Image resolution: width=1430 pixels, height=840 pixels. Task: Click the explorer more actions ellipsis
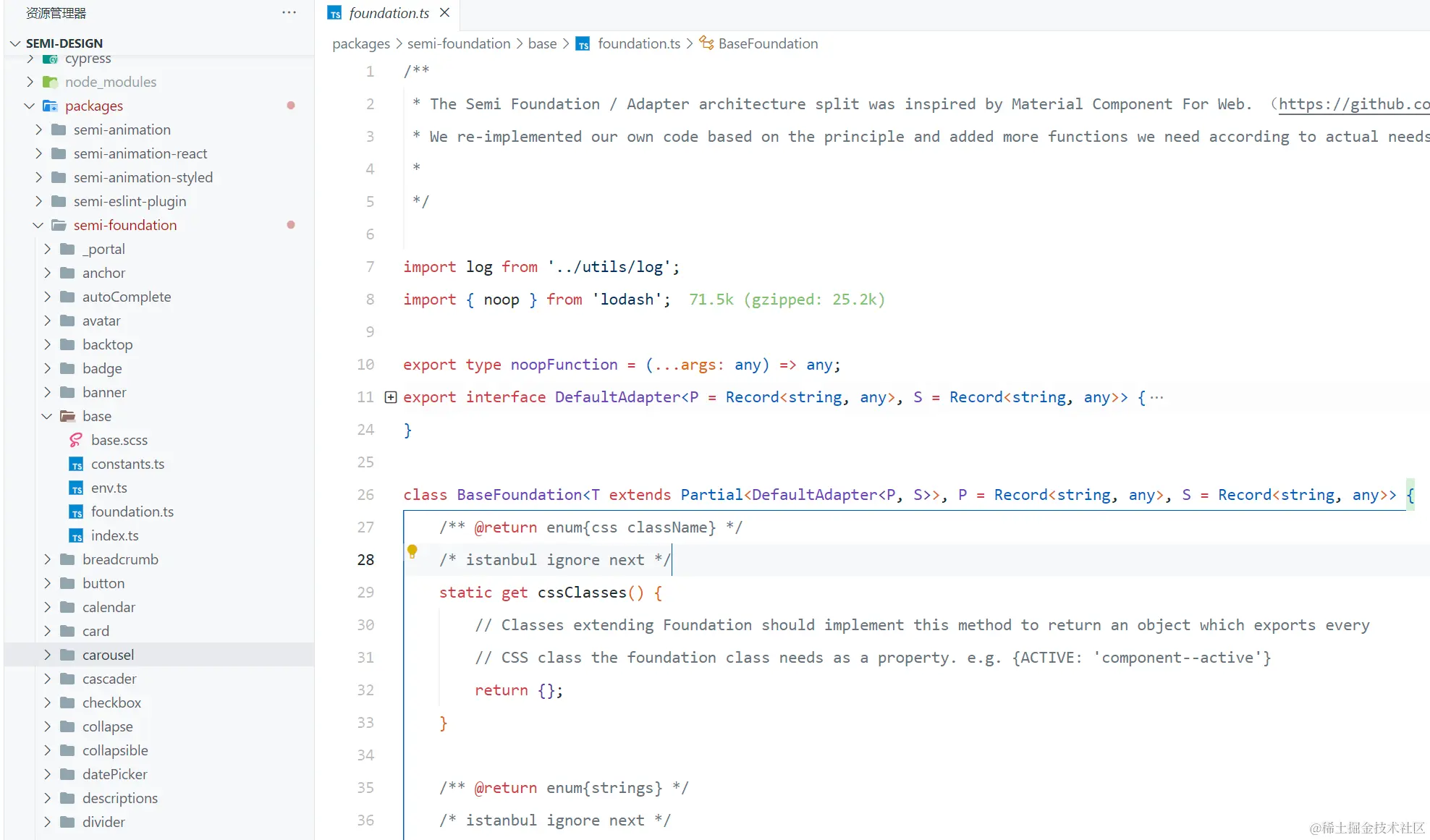(x=289, y=12)
